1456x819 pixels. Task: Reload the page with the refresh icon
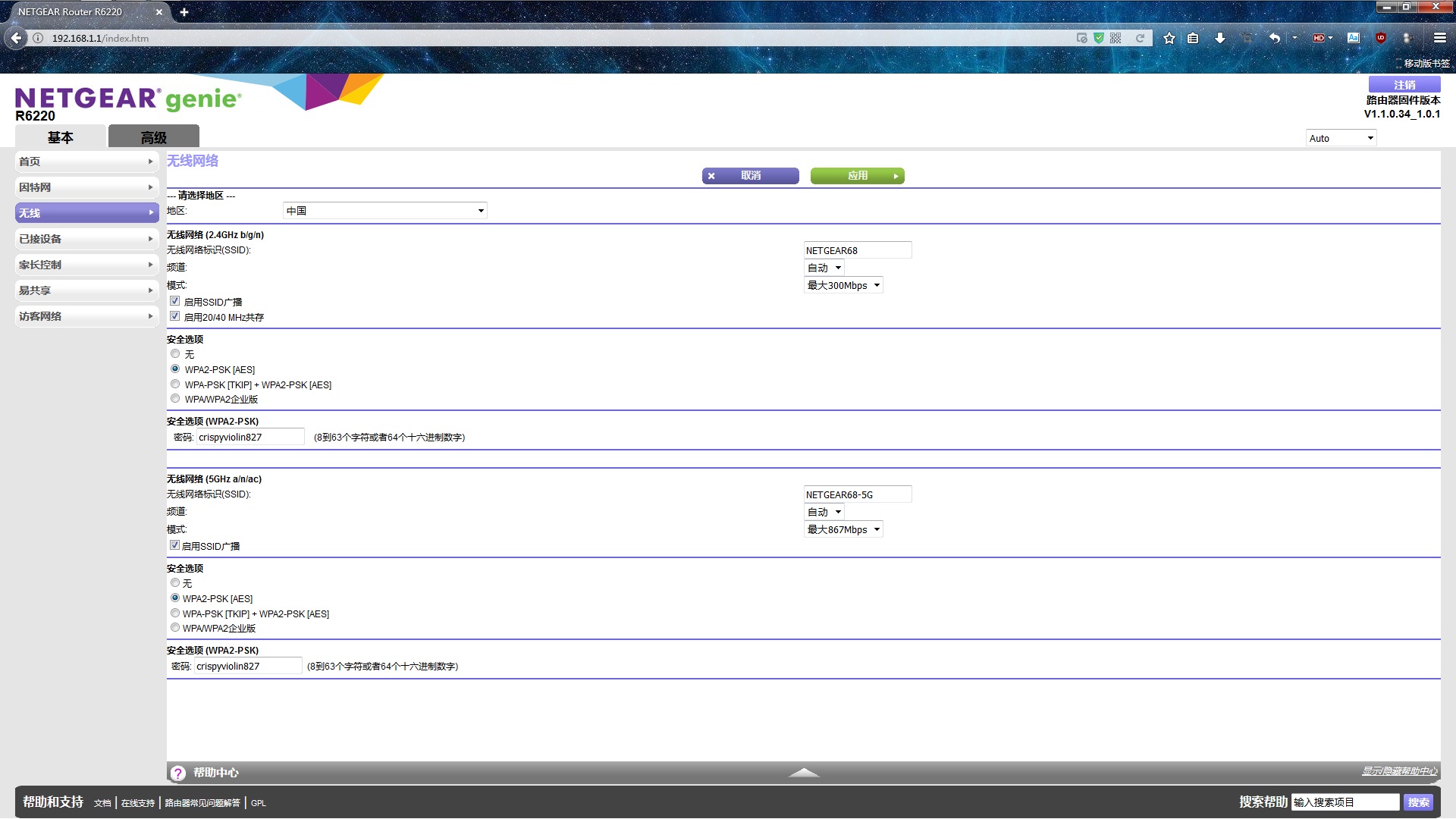coord(1140,38)
